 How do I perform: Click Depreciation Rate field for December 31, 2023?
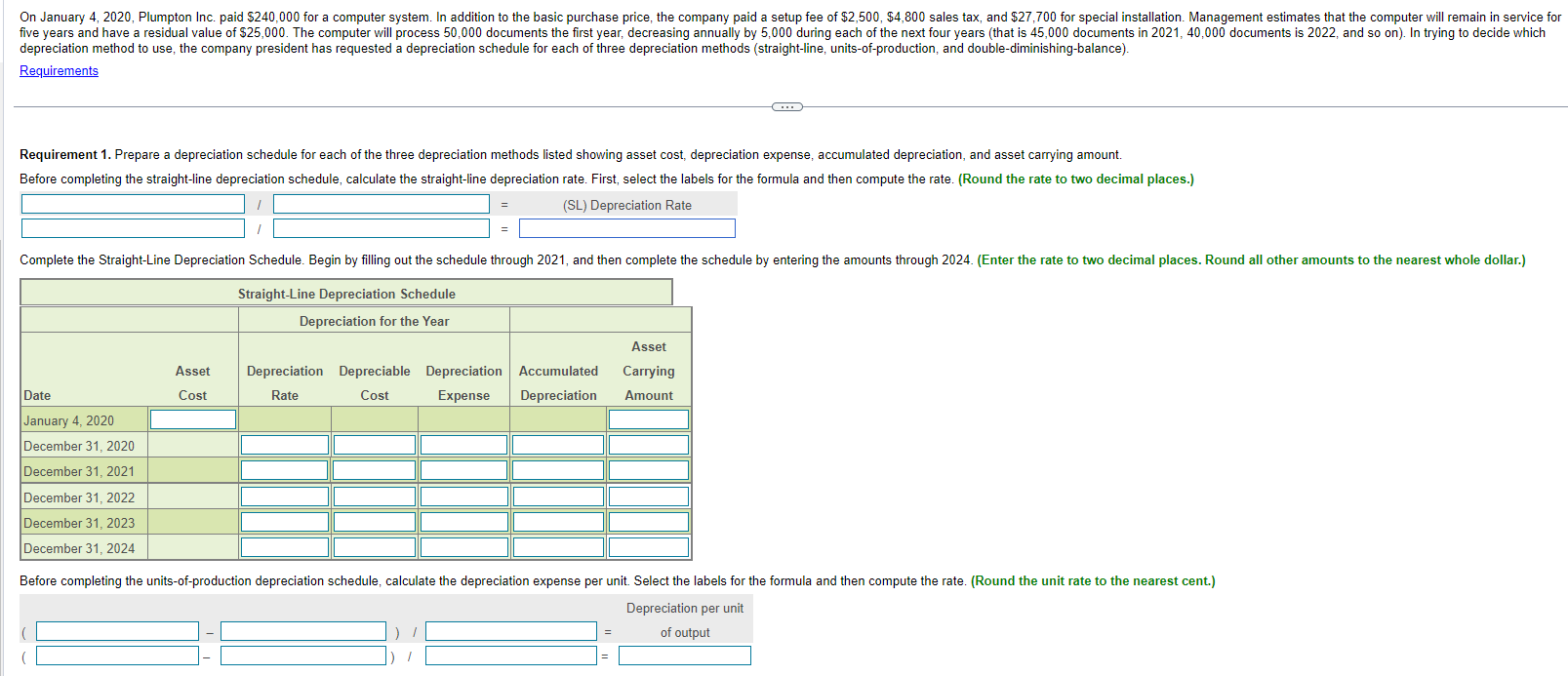(285, 522)
